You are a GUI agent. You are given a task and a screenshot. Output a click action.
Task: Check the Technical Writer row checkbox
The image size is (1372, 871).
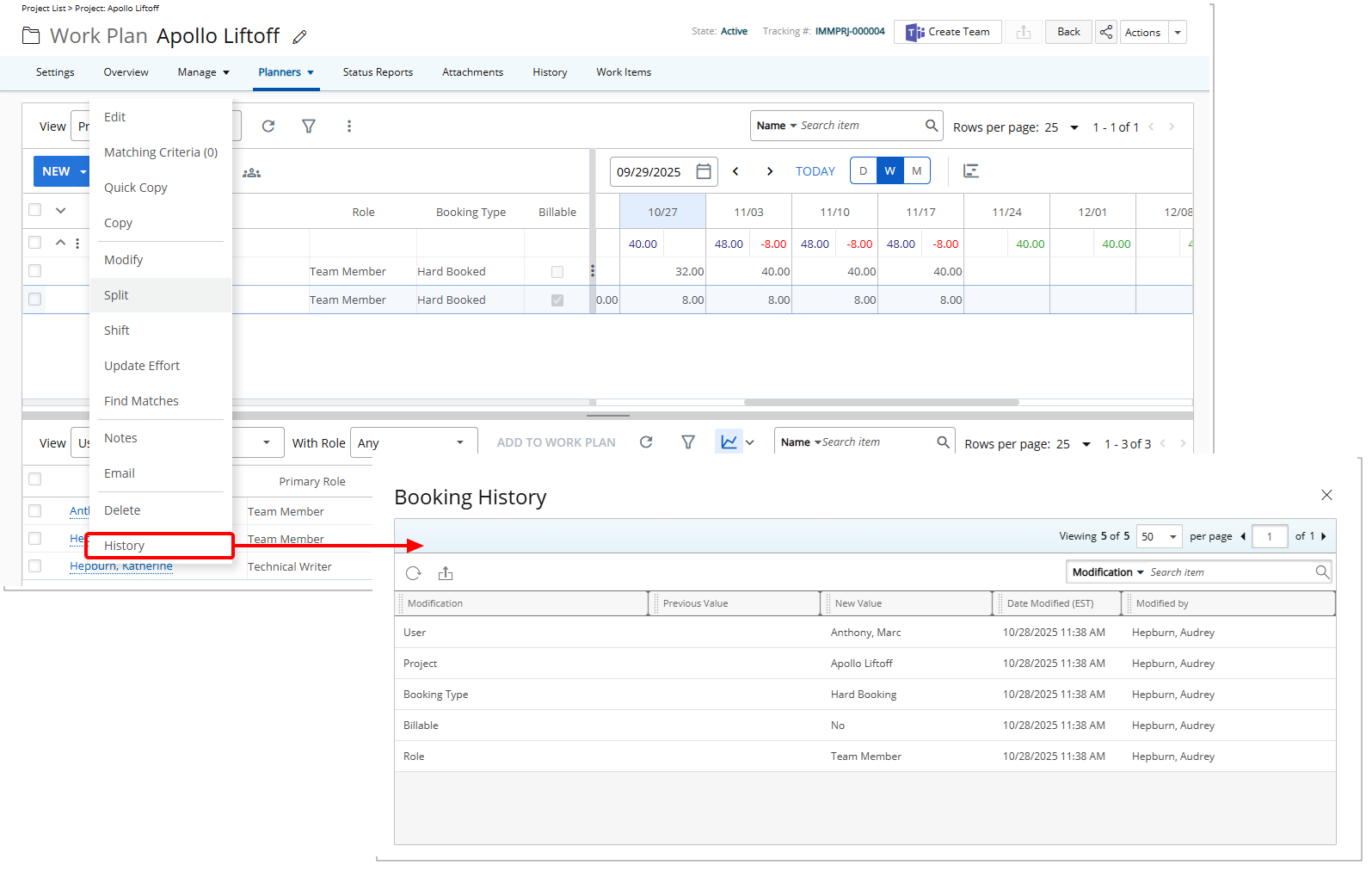35,566
